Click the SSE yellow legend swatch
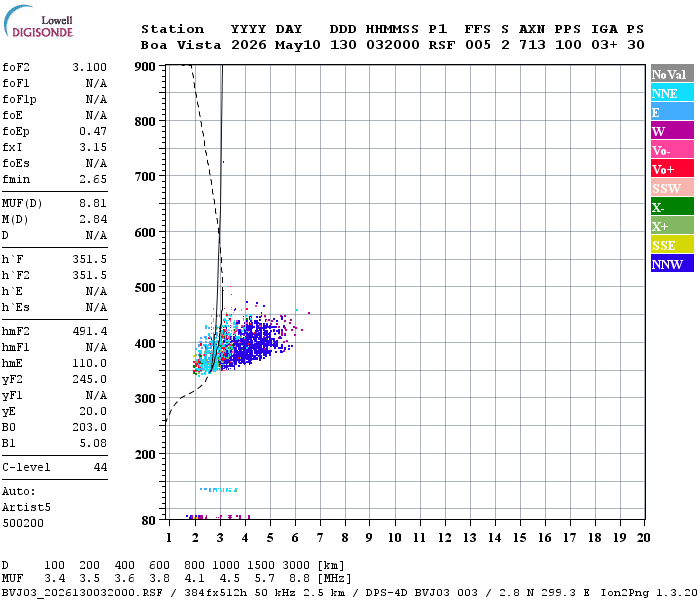The height and width of the screenshot is (600, 700). tap(672, 245)
